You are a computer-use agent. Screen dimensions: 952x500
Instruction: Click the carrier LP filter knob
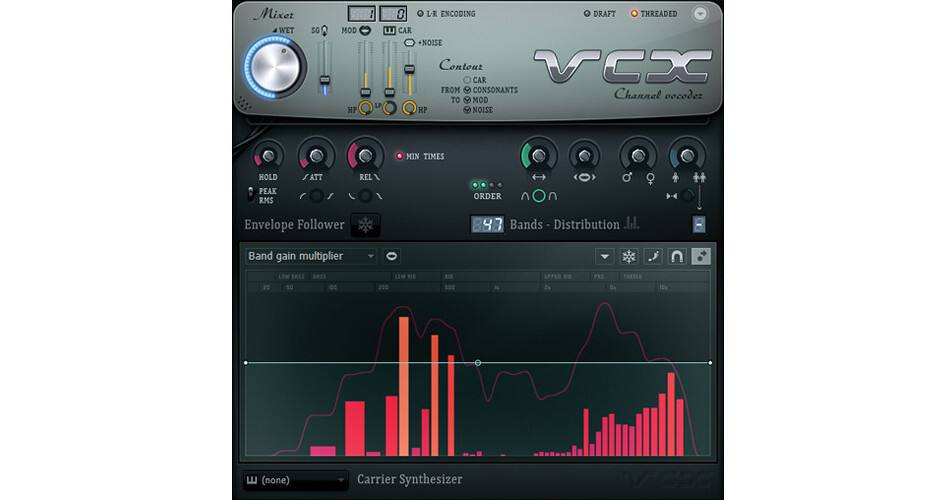389,108
